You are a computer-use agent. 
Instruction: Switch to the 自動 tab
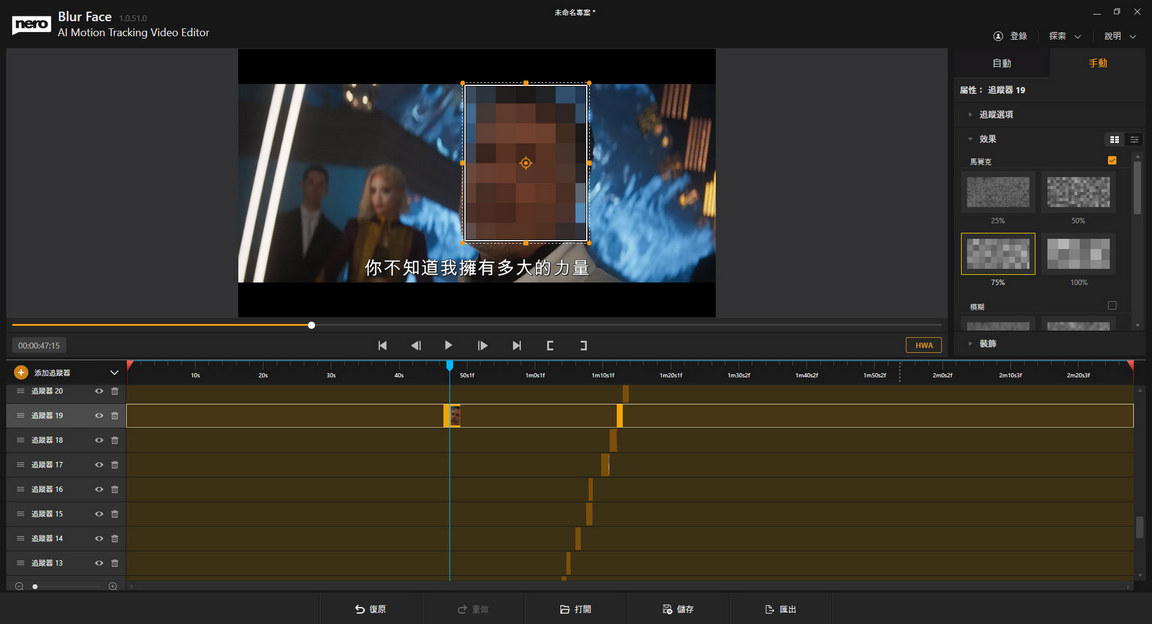pyautogui.click(x=1001, y=63)
